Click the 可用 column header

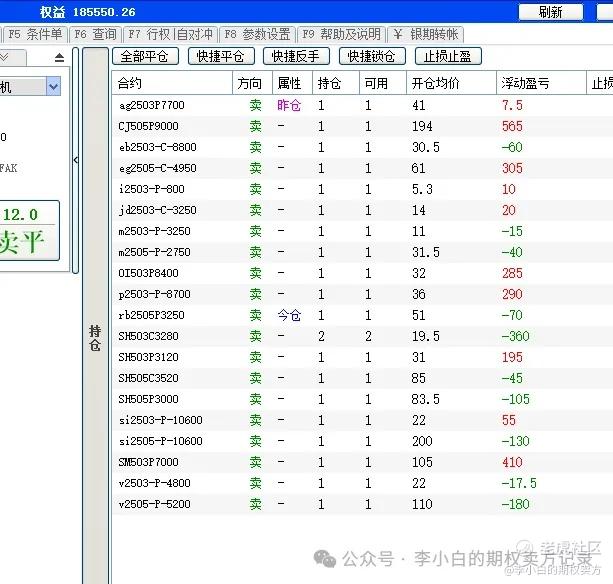383,83
